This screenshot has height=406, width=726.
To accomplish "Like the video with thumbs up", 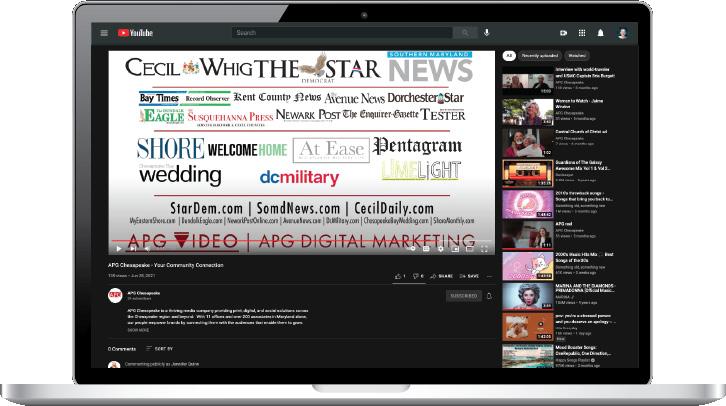I will click(x=400, y=276).
